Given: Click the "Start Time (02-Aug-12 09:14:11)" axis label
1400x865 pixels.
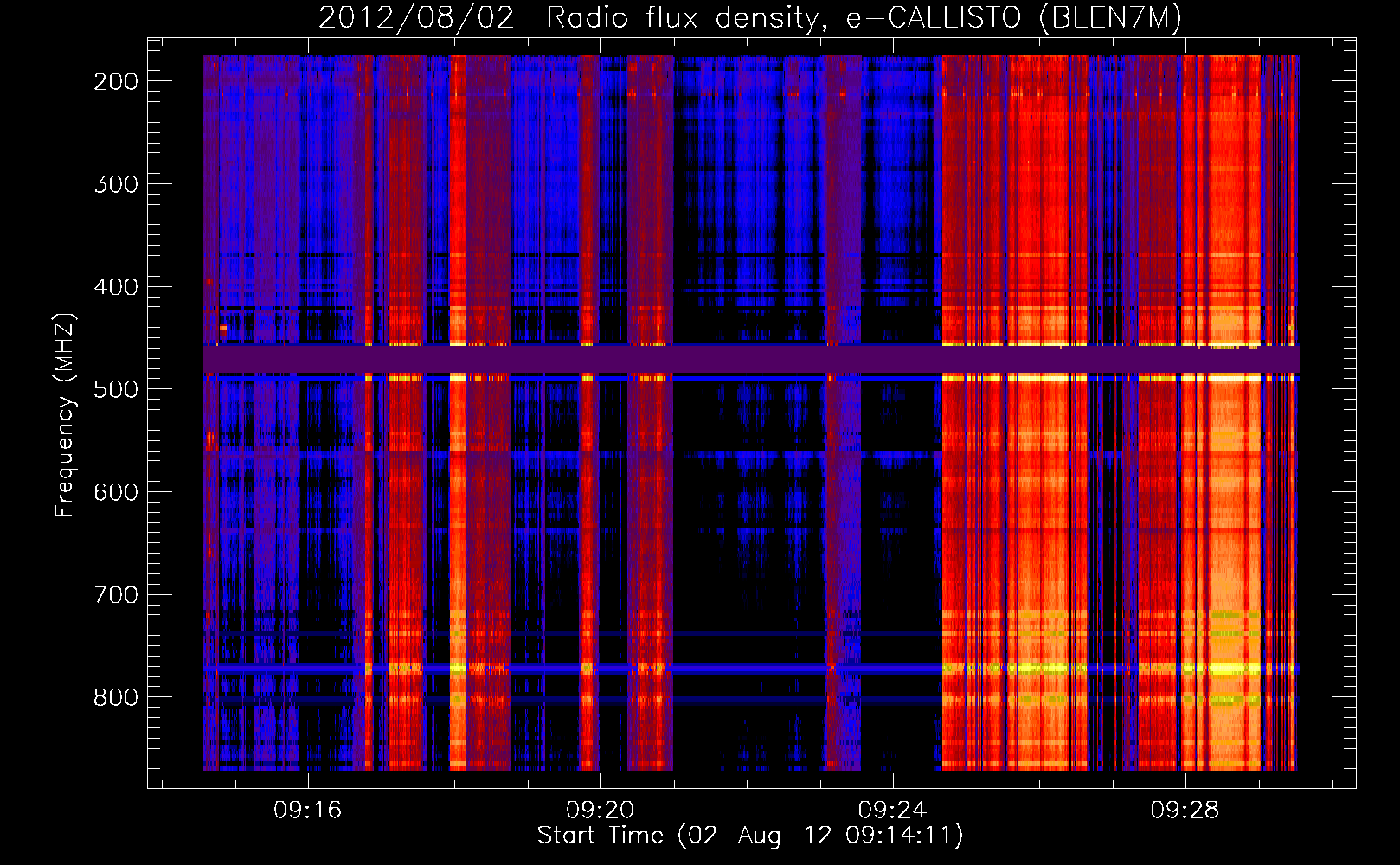Looking at the screenshot, I should [750, 836].
